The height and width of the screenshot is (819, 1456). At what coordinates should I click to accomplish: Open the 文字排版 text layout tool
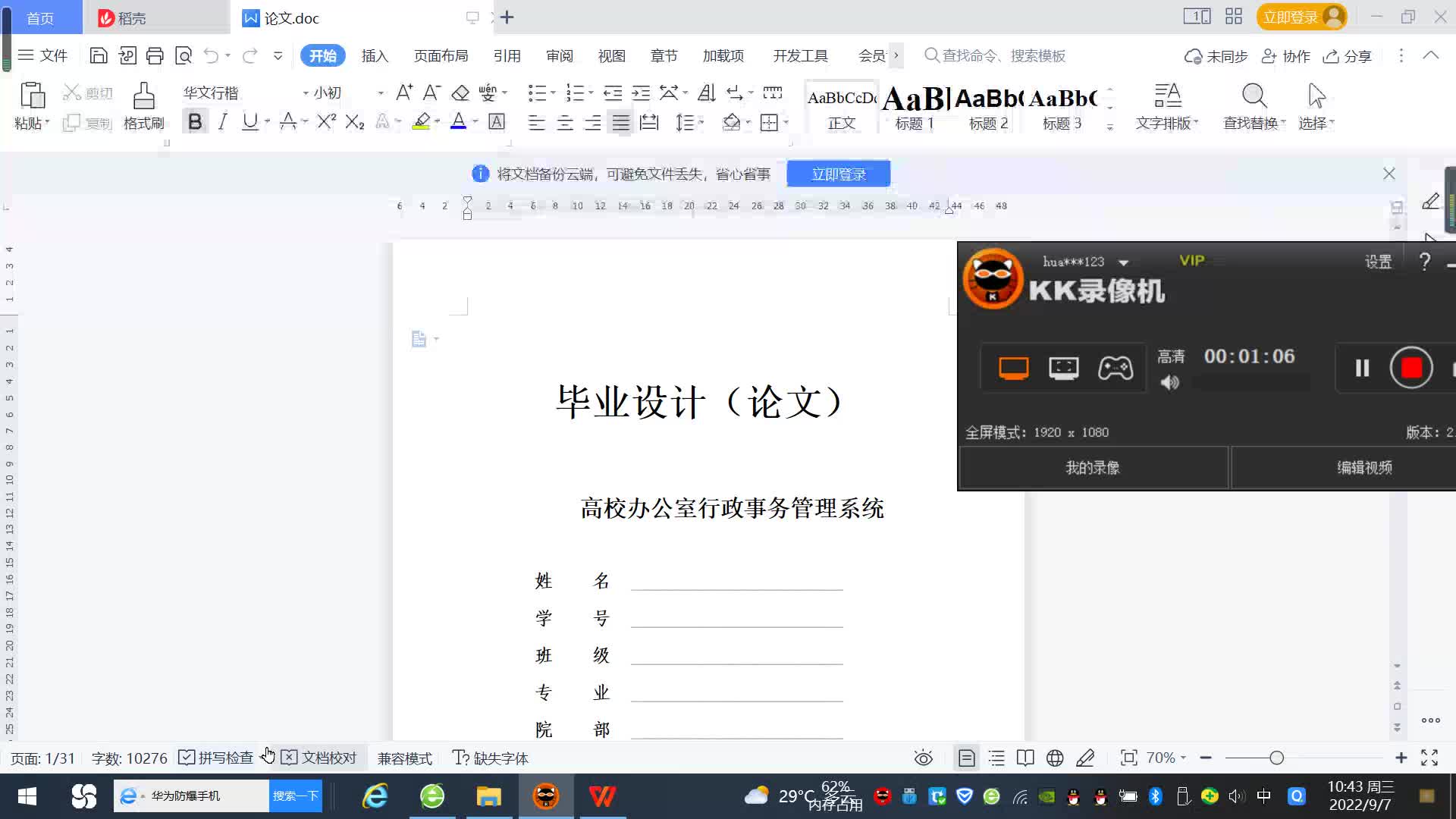pos(1168,106)
